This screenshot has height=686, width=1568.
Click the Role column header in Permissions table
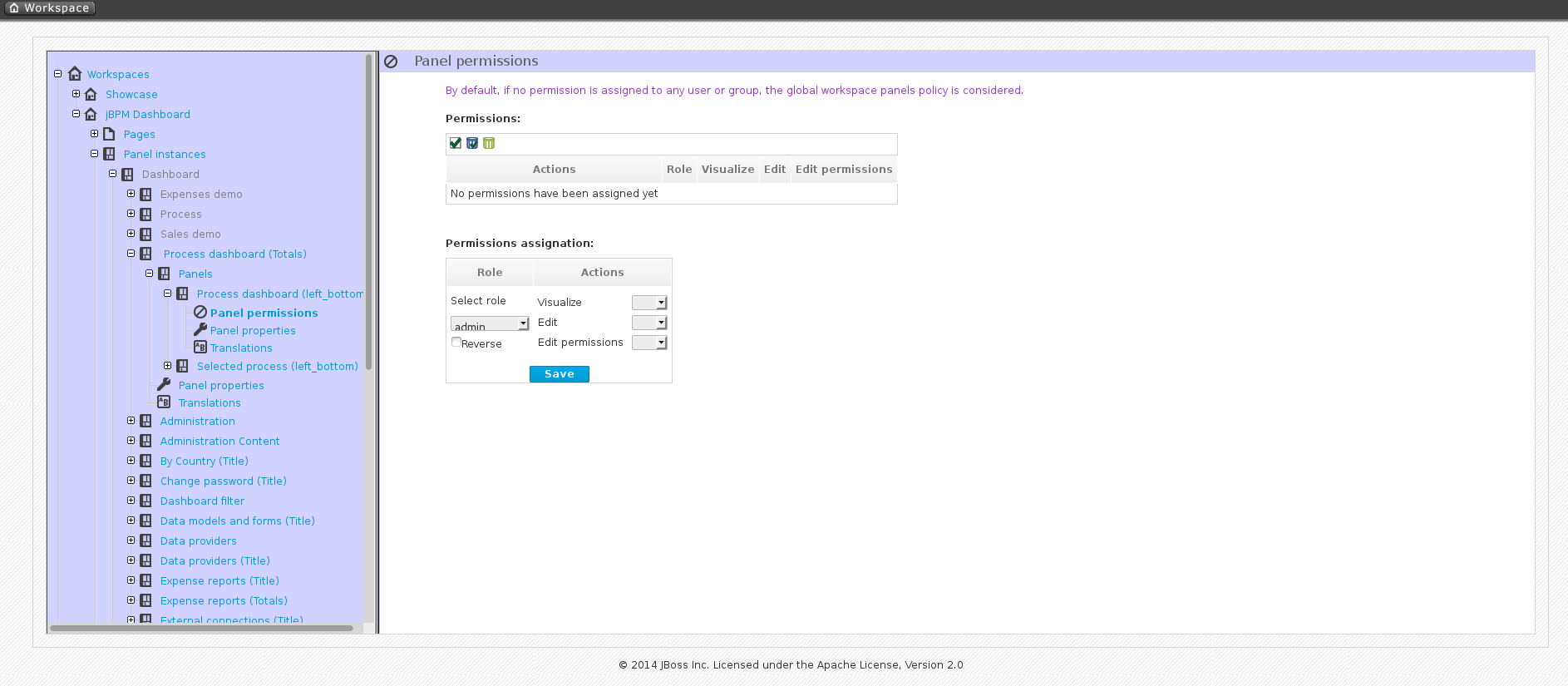(679, 169)
